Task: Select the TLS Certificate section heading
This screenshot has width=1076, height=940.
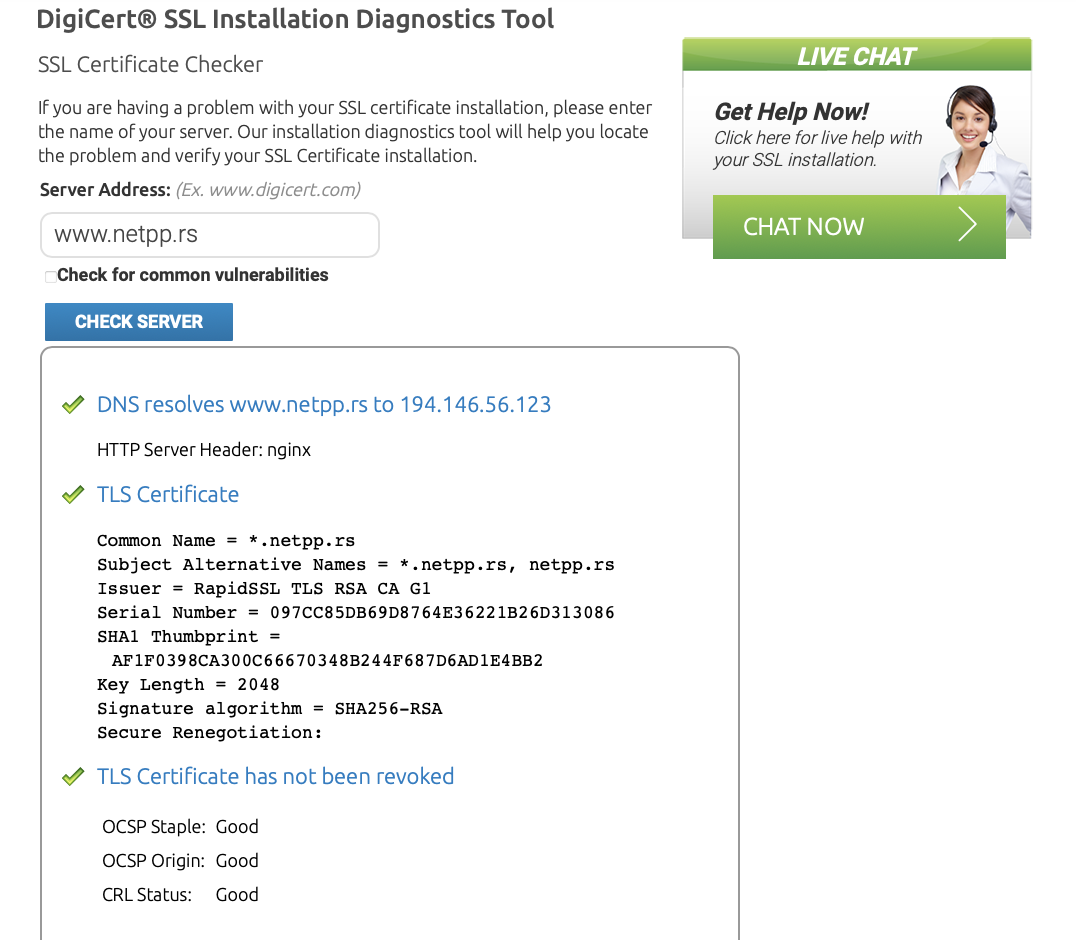Action: pos(168,495)
